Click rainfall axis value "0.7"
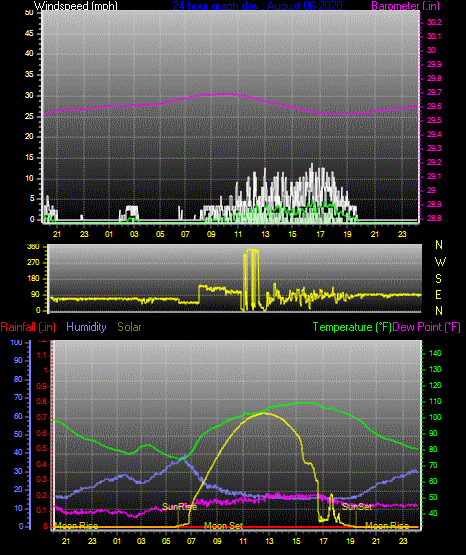Viewport: 466px width, 555px height. coord(41,418)
